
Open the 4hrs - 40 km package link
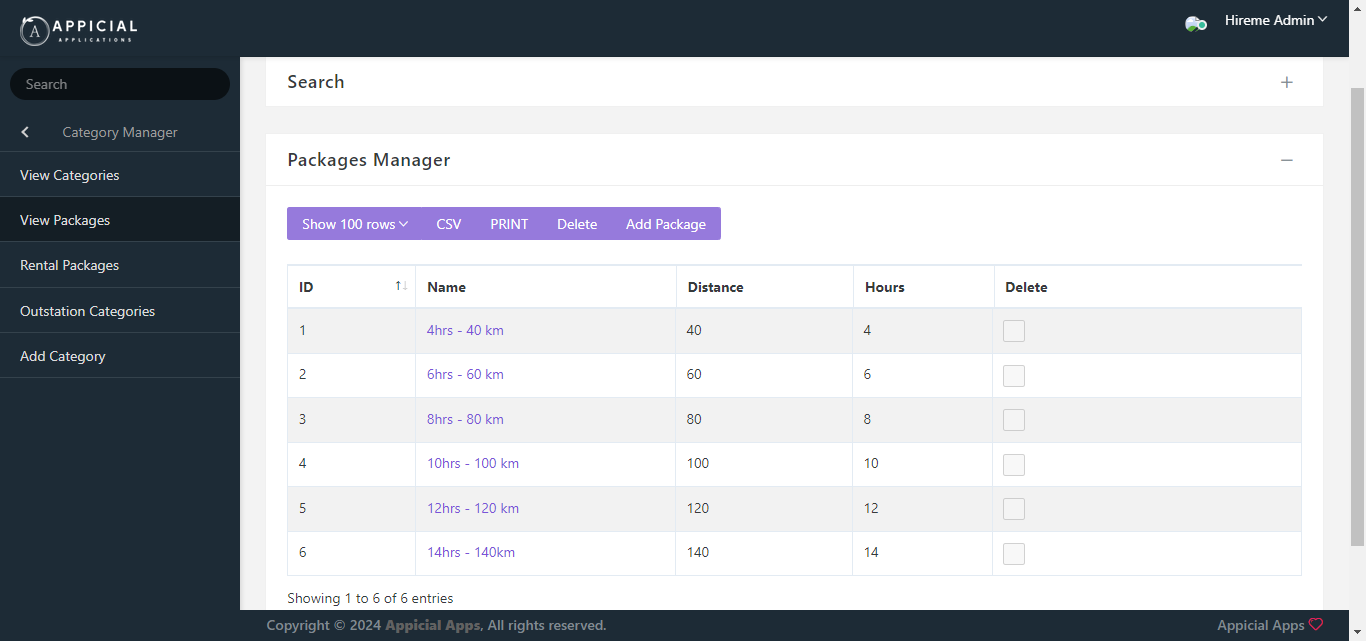[x=465, y=330]
